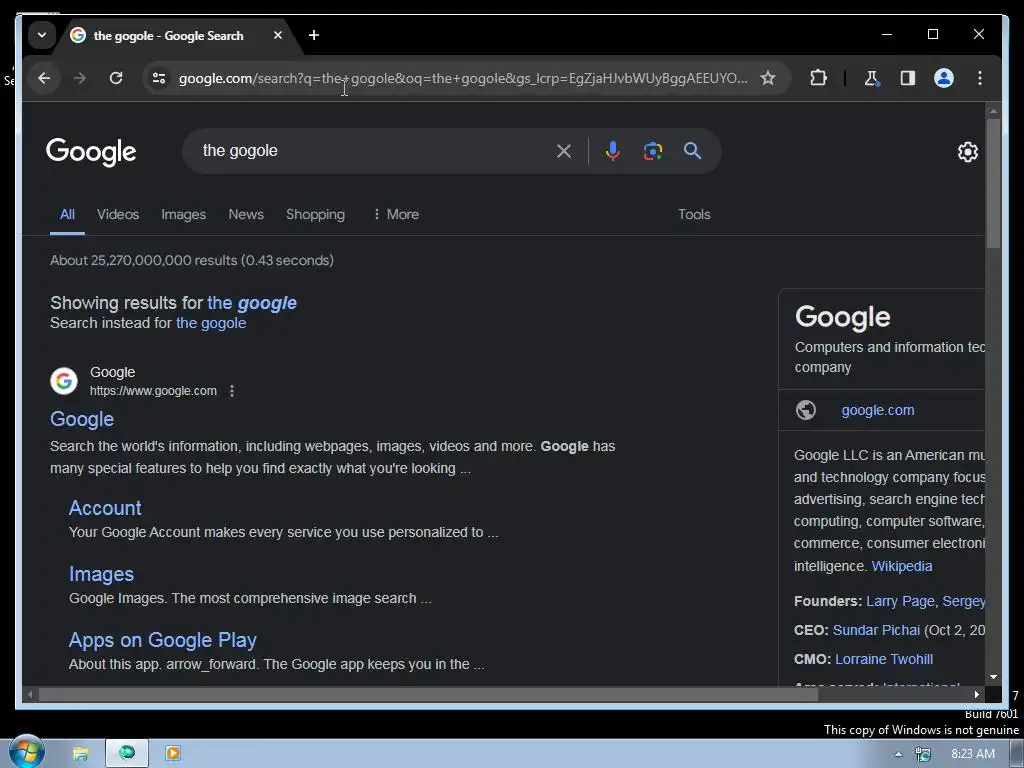The width and height of the screenshot is (1024, 768).
Task: View site information icon in address bar
Action: (159, 78)
